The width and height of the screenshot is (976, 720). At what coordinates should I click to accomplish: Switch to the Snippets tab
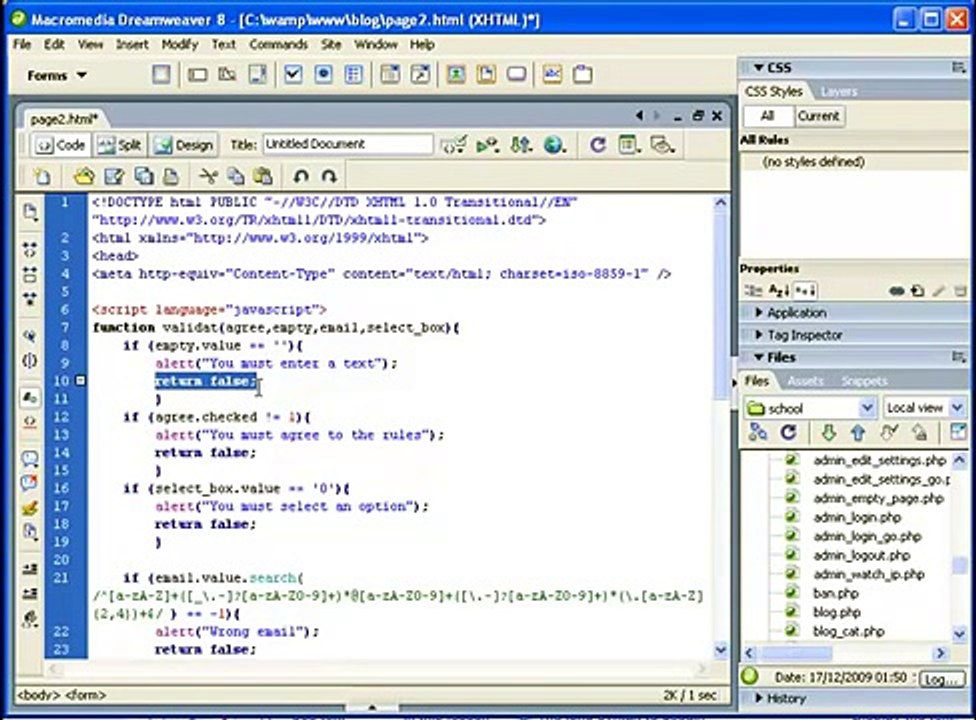pos(864,381)
